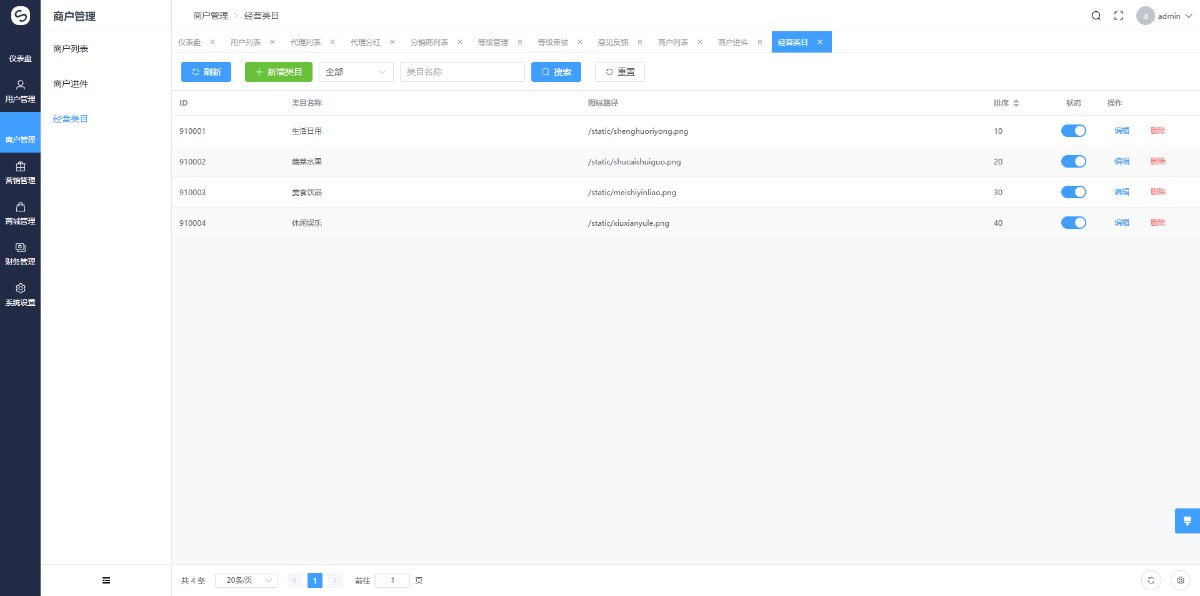Click the 重置 button
The height and width of the screenshot is (596, 1200).
click(620, 72)
